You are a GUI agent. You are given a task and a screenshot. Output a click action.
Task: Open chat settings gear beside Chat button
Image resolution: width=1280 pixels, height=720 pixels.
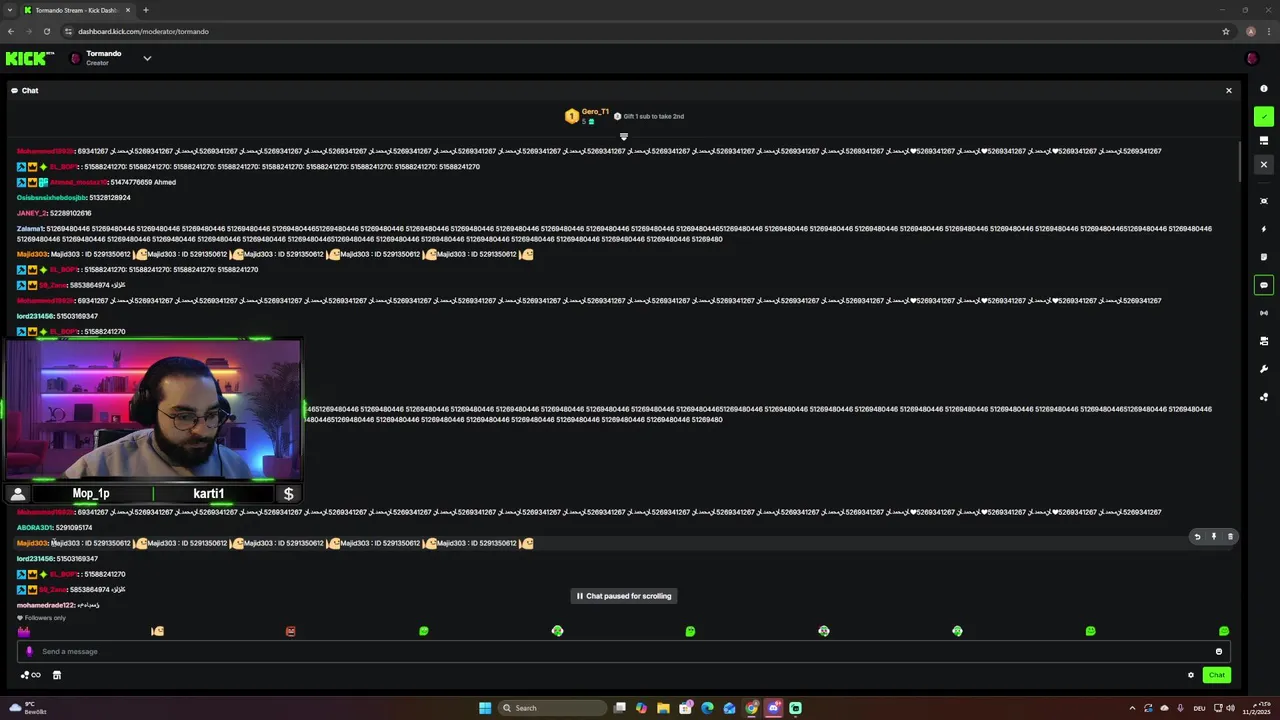click(1191, 675)
